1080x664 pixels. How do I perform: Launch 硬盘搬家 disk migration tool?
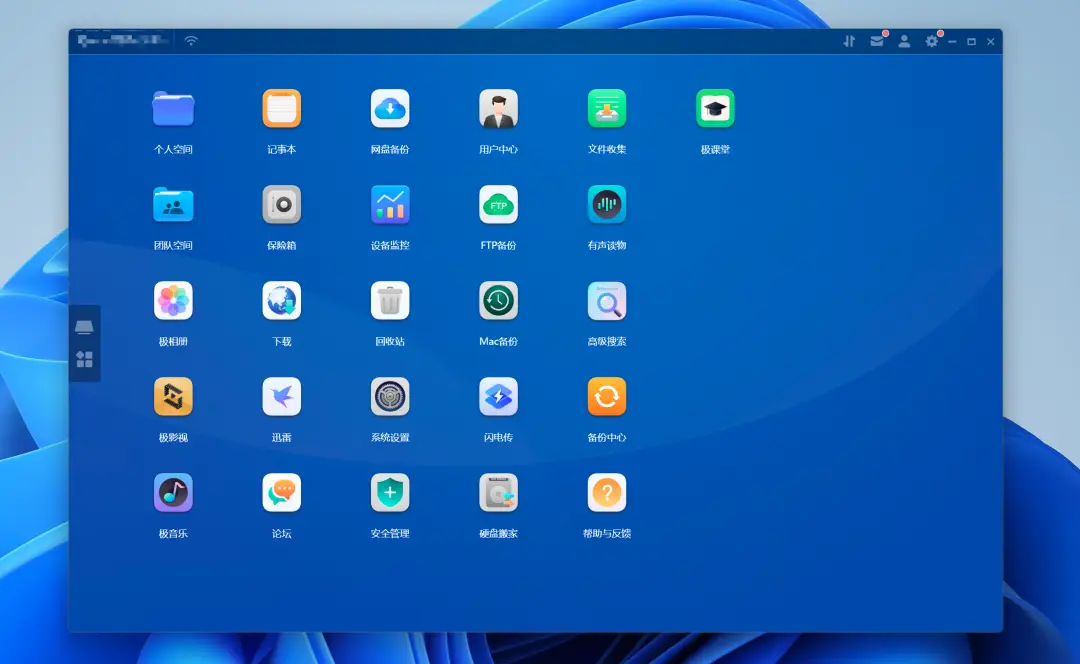[498, 493]
